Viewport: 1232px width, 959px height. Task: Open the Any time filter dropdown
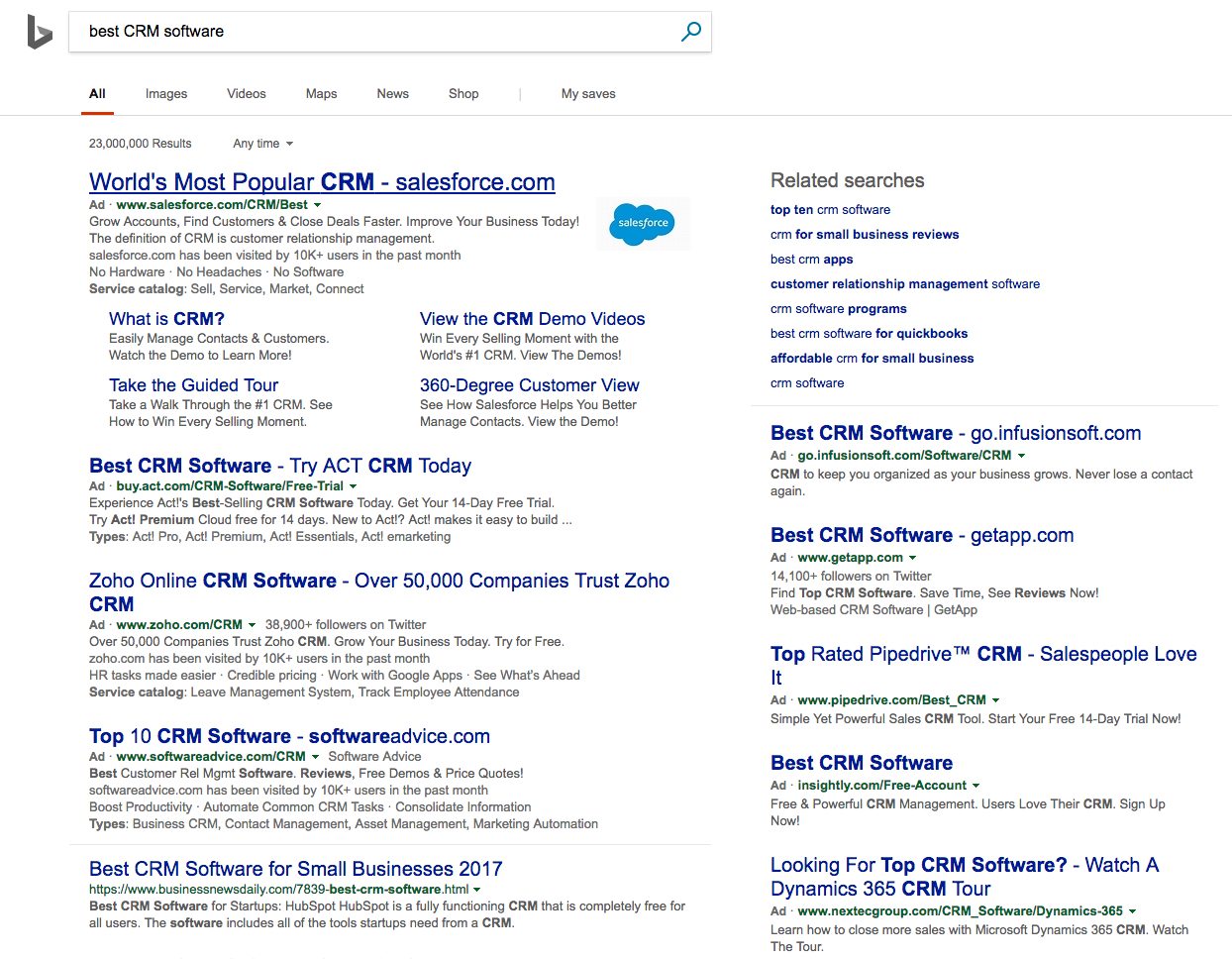coord(261,144)
